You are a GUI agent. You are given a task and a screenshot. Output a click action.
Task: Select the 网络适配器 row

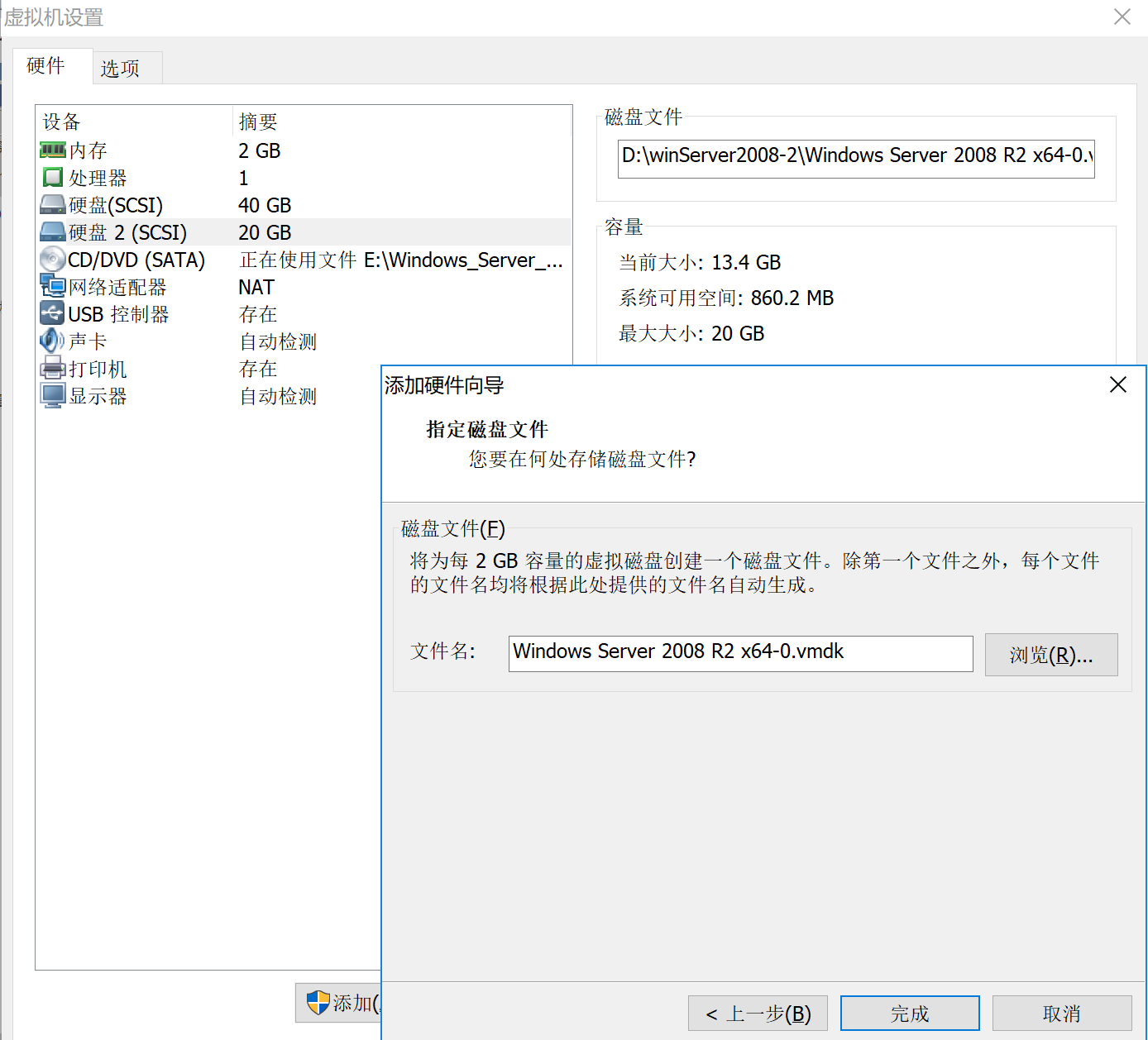(304, 287)
